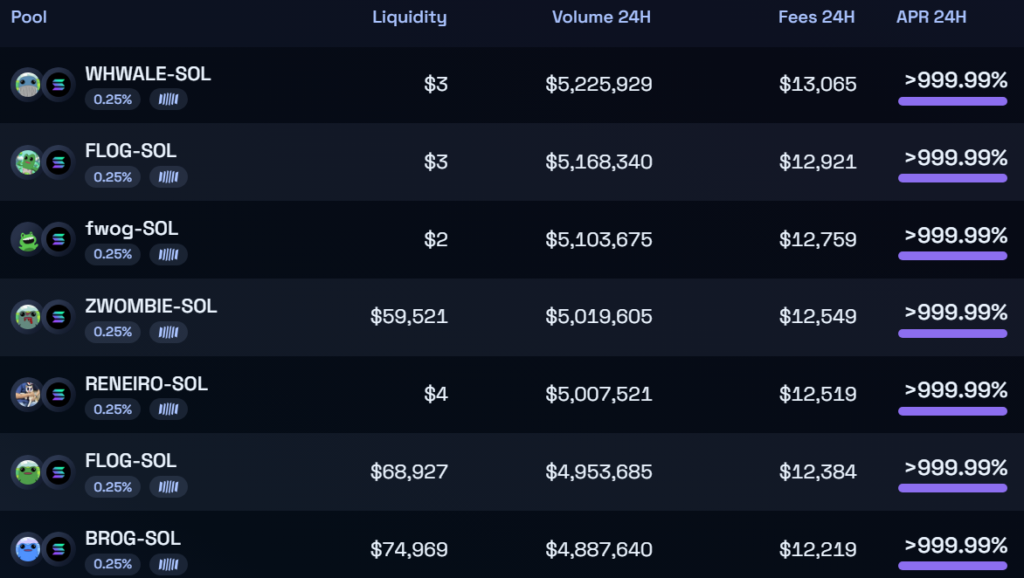The height and width of the screenshot is (578, 1024).
Task: Click the striped bars badge under BROG-SOL
Action: point(168,564)
